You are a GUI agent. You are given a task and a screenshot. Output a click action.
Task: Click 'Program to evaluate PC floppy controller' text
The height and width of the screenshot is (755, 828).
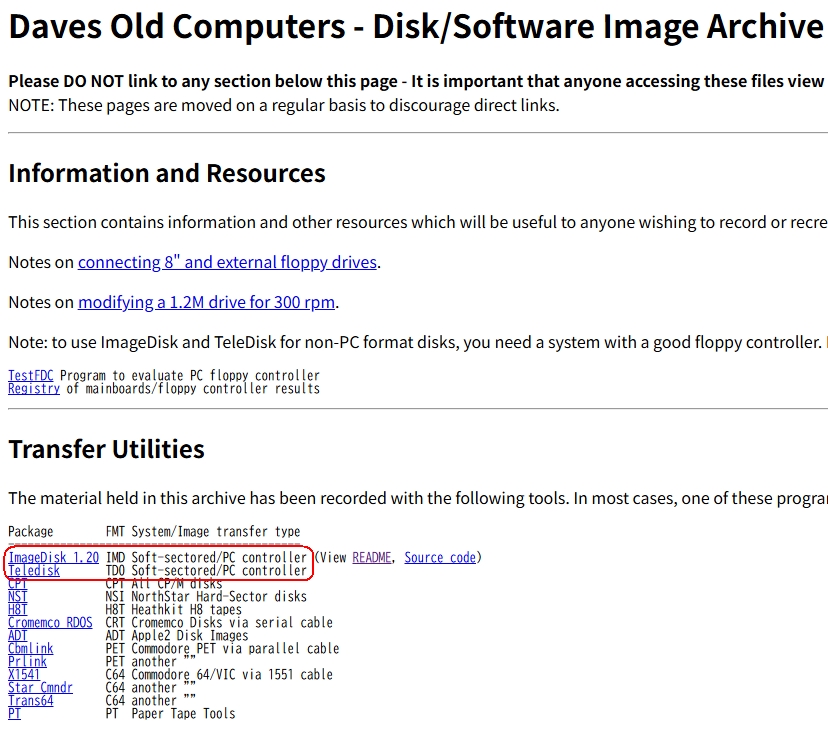point(190,375)
